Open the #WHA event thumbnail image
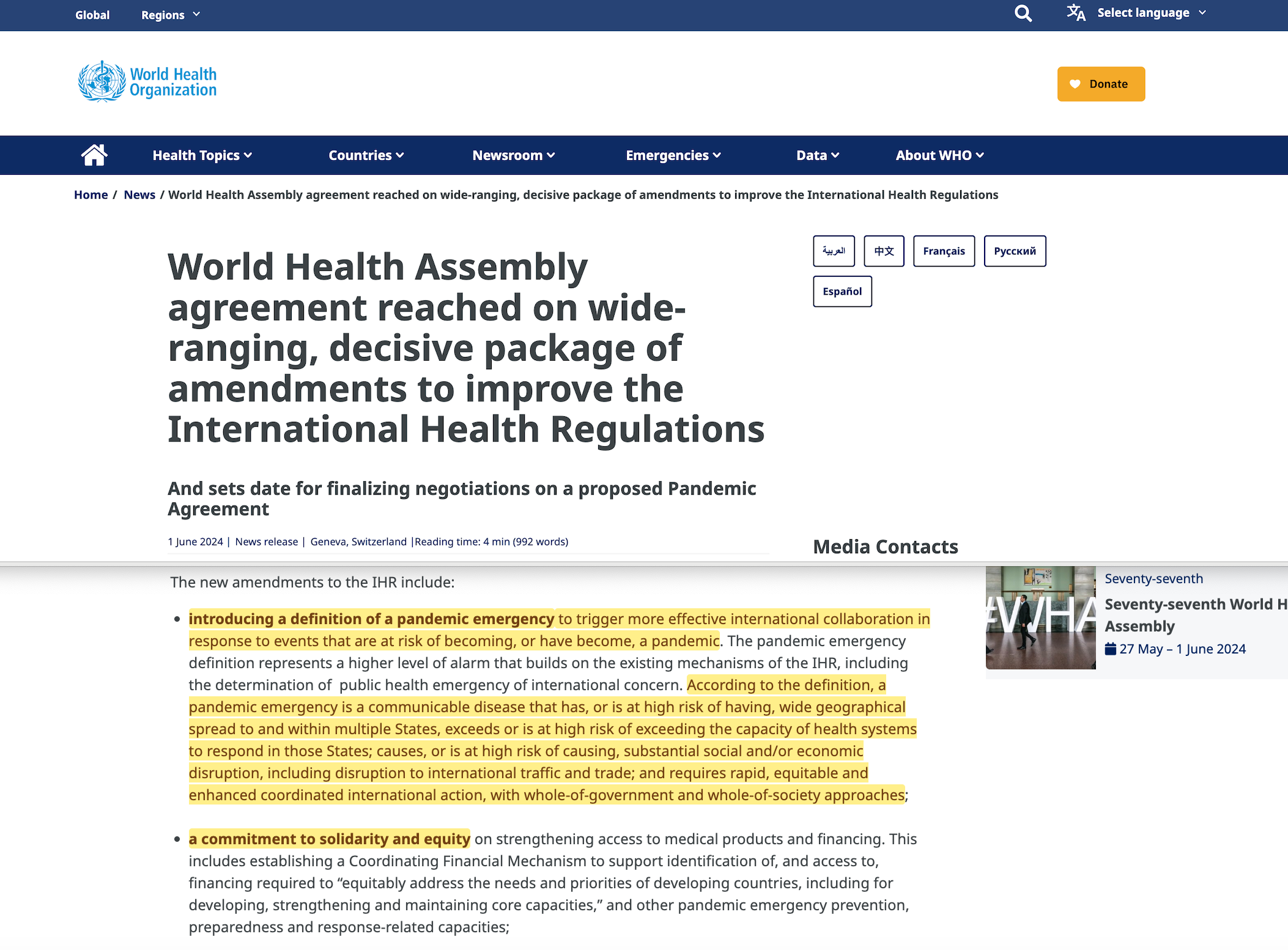Image resolution: width=1288 pixels, height=950 pixels. click(1040, 617)
